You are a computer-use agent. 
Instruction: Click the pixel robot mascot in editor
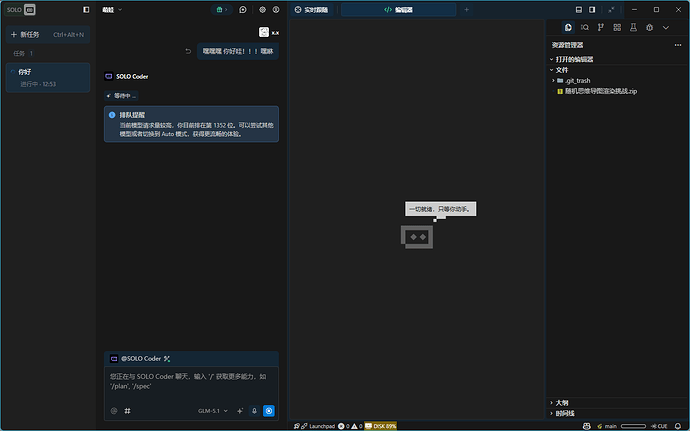[417, 237]
